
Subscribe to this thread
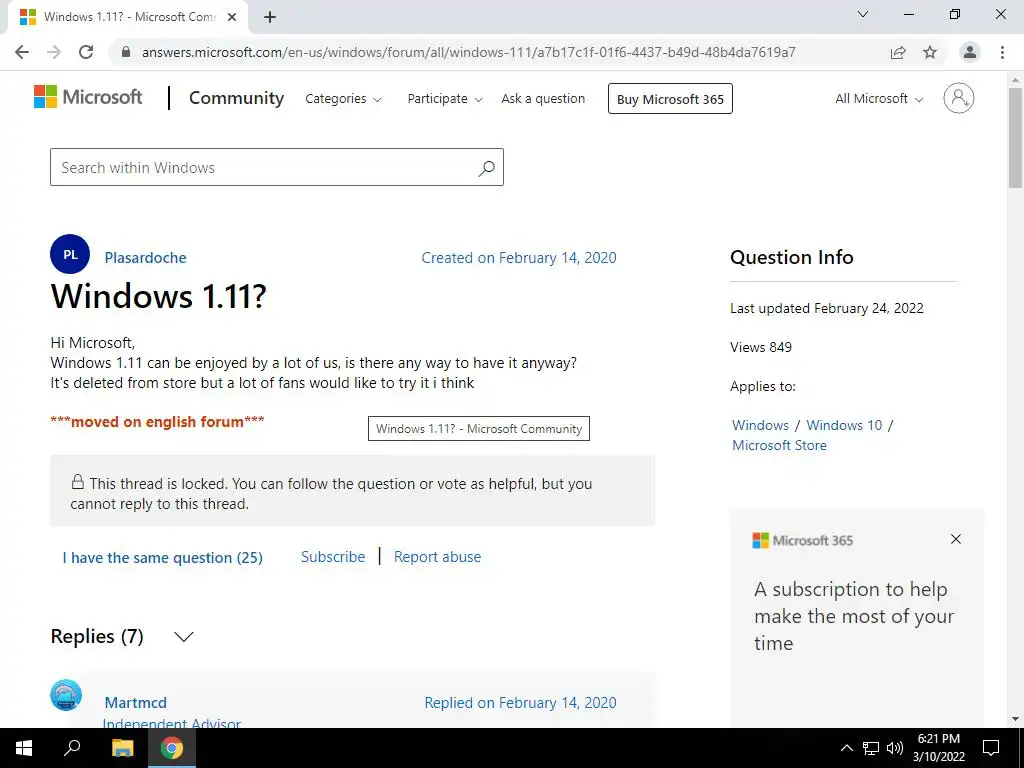(x=333, y=557)
